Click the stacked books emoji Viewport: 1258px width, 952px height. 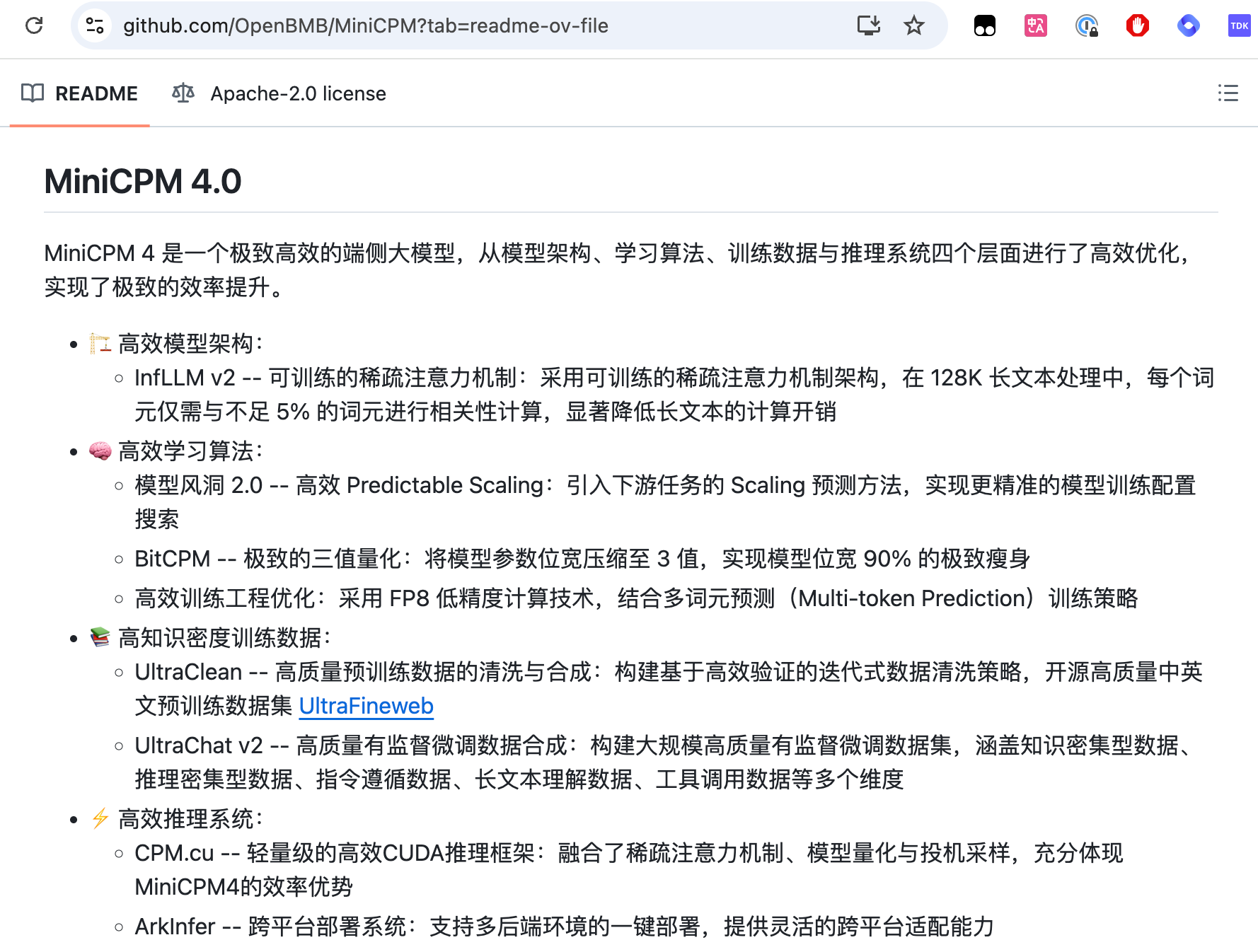tap(100, 638)
